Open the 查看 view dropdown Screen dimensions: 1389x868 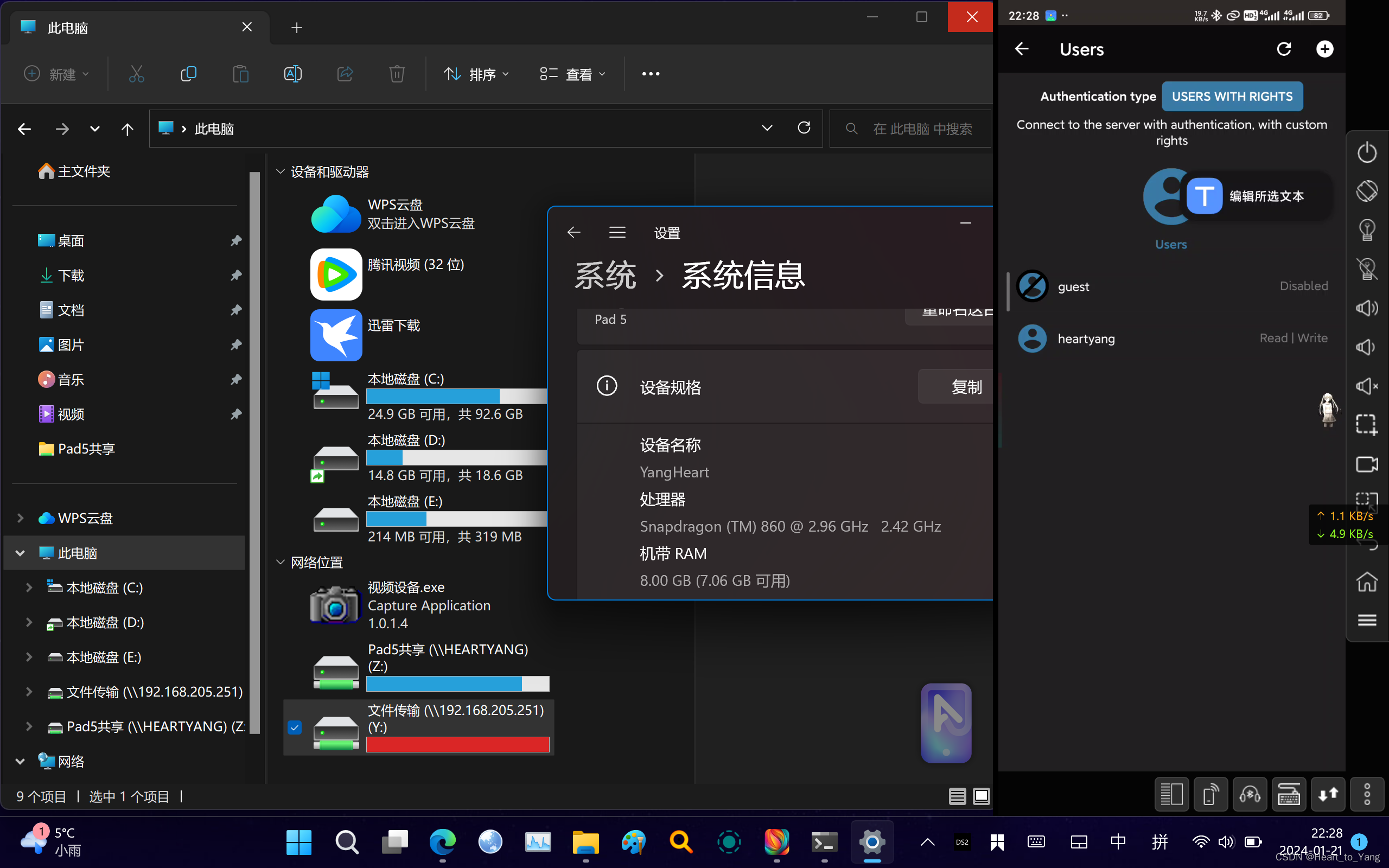pyautogui.click(x=573, y=74)
